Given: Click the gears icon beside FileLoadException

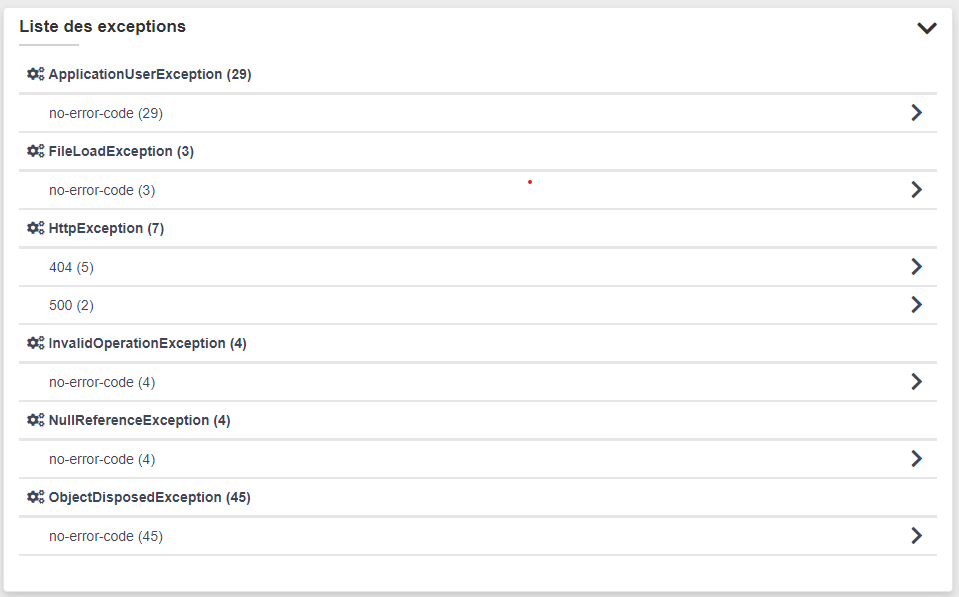Looking at the screenshot, I should click(x=36, y=151).
